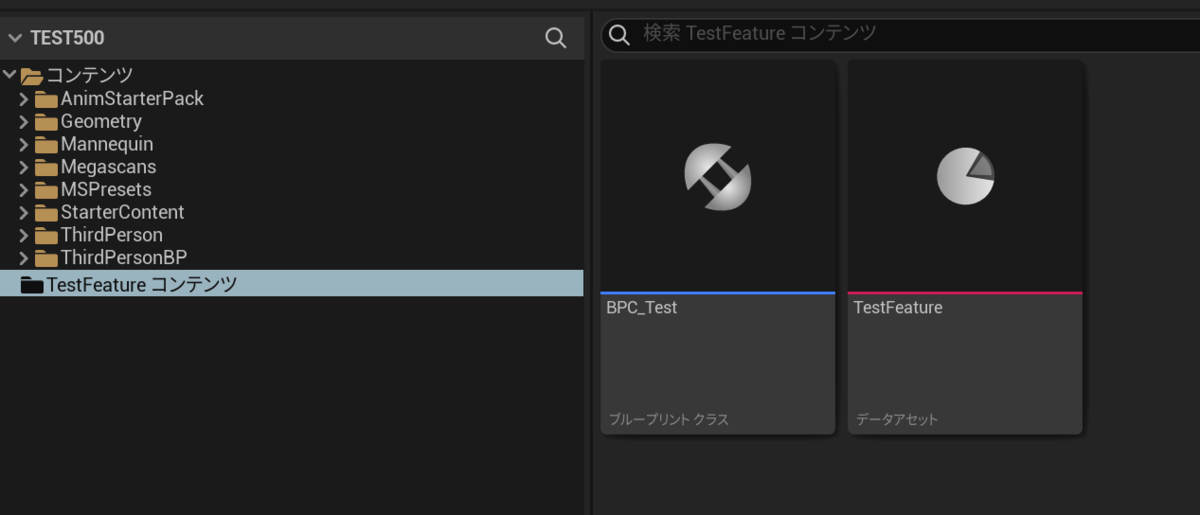Collapse the TEST500 section header arrow
This screenshot has width=1200, height=515.
click(14, 38)
